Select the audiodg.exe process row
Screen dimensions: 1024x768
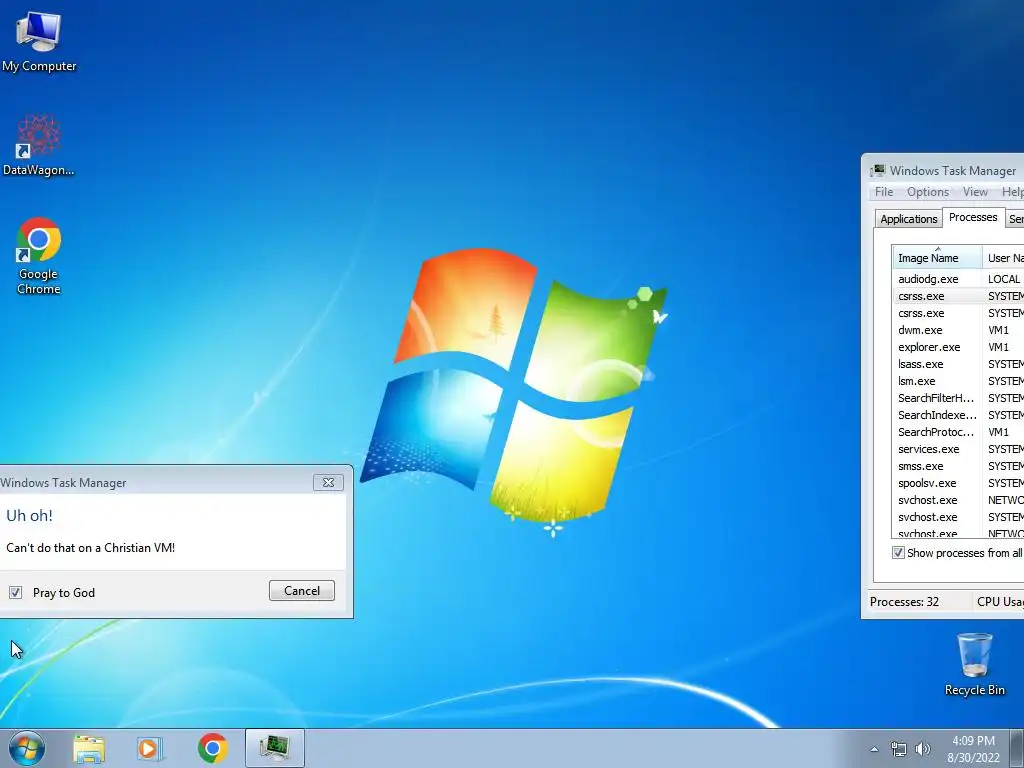(958, 279)
